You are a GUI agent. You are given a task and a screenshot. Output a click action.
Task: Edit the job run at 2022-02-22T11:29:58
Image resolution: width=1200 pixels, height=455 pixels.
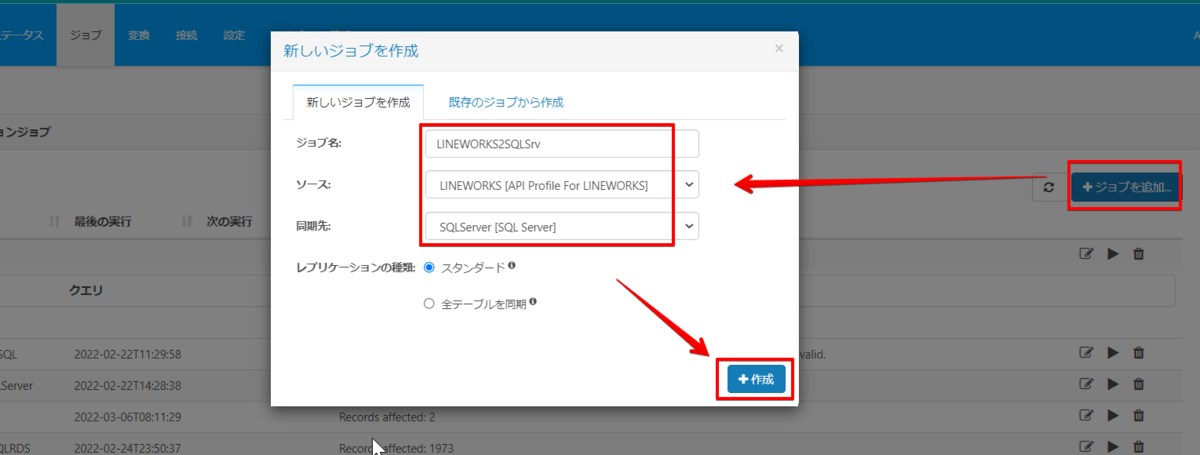click(x=1086, y=352)
